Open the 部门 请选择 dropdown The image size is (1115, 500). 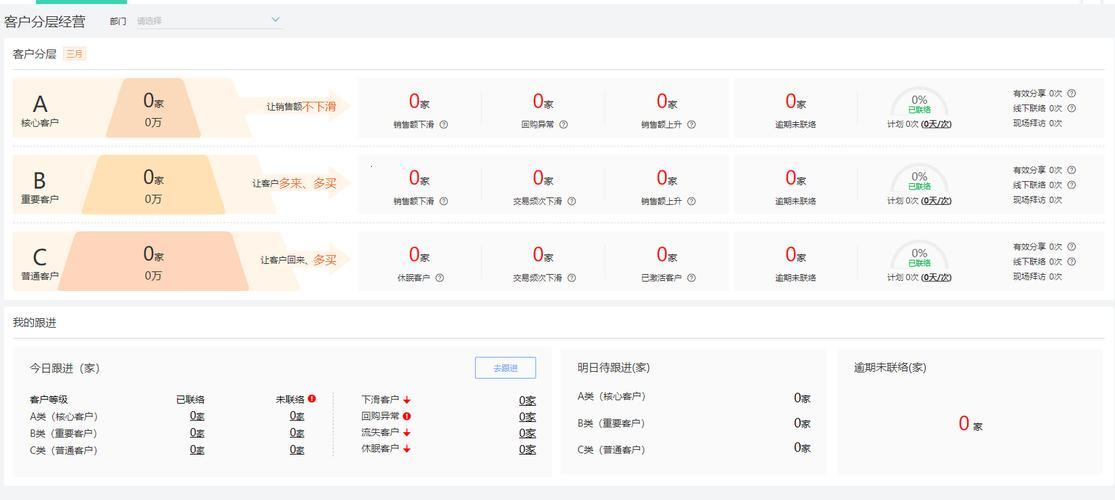click(x=208, y=21)
